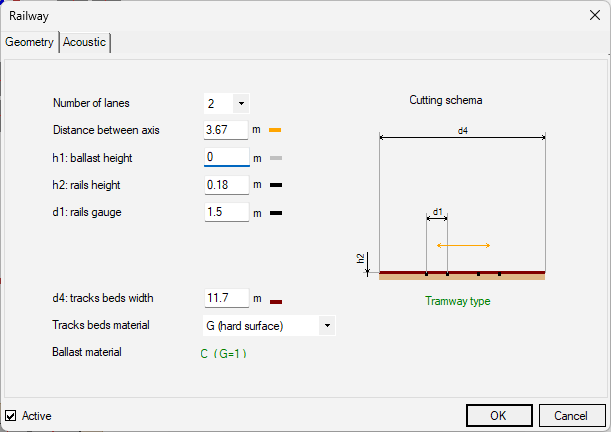Click the orange arrow in cutting schema
This screenshot has height=432, width=611.
tap(463, 245)
